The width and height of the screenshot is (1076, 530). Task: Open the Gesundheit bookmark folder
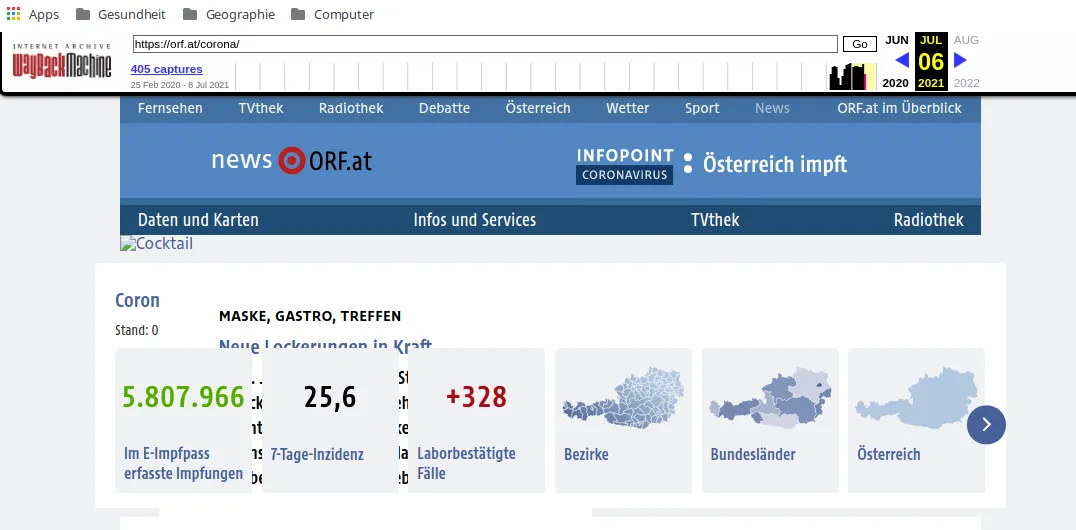(x=121, y=14)
